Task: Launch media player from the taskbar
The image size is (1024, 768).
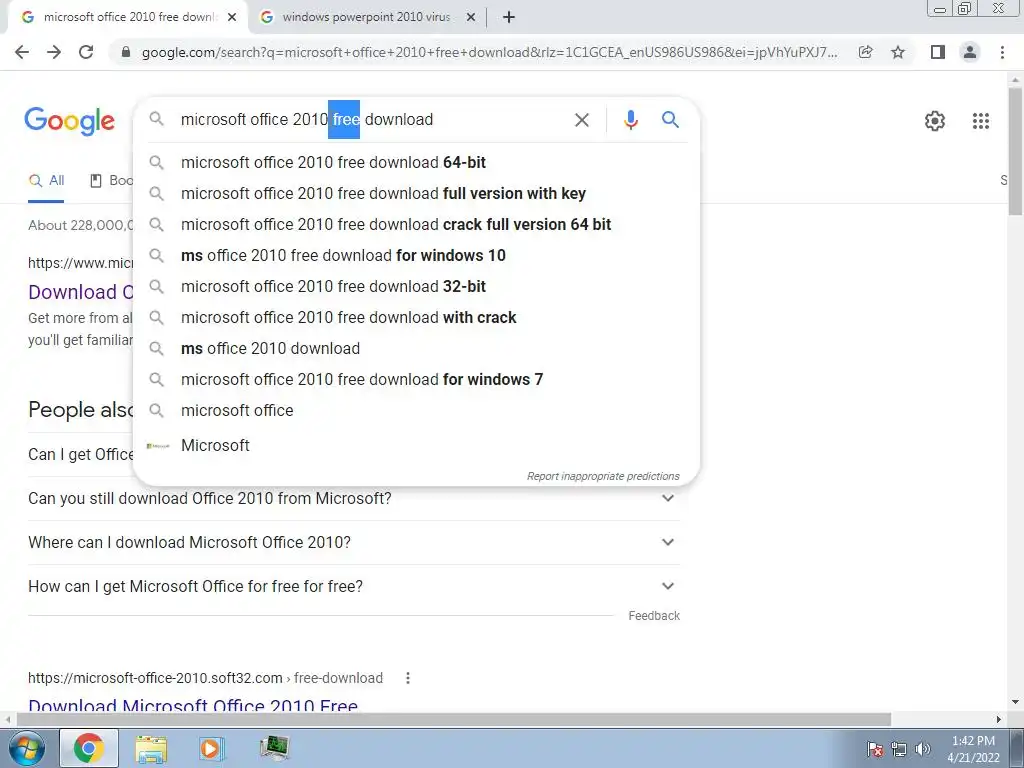Action: [211, 748]
